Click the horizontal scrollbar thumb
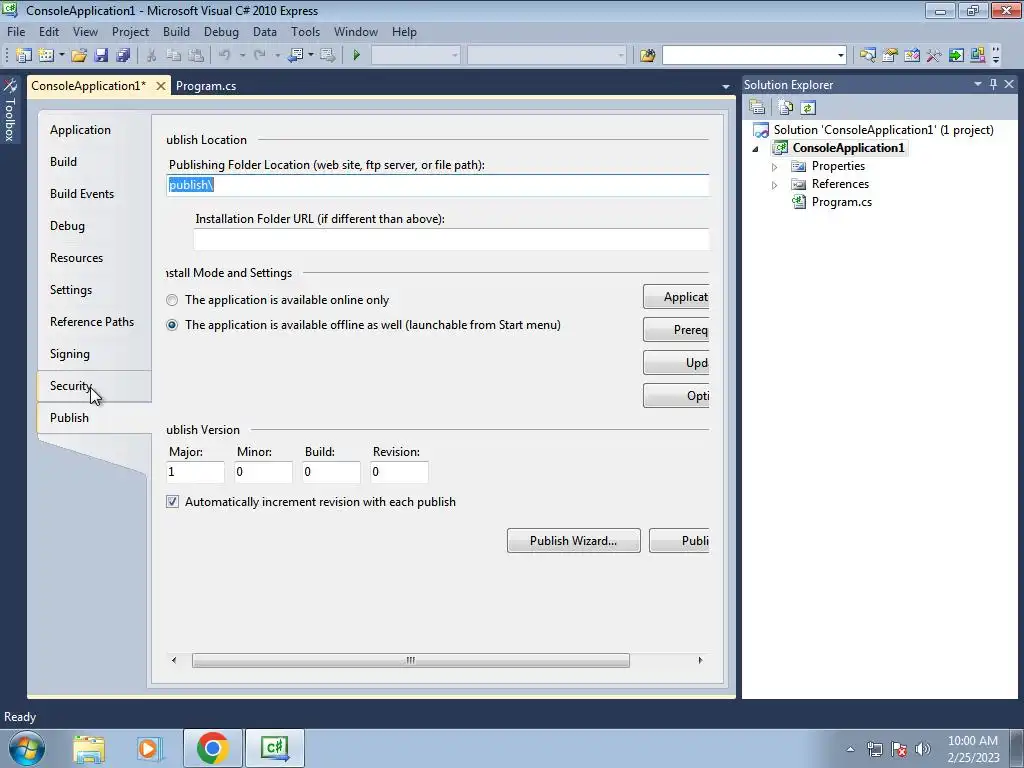 point(411,660)
